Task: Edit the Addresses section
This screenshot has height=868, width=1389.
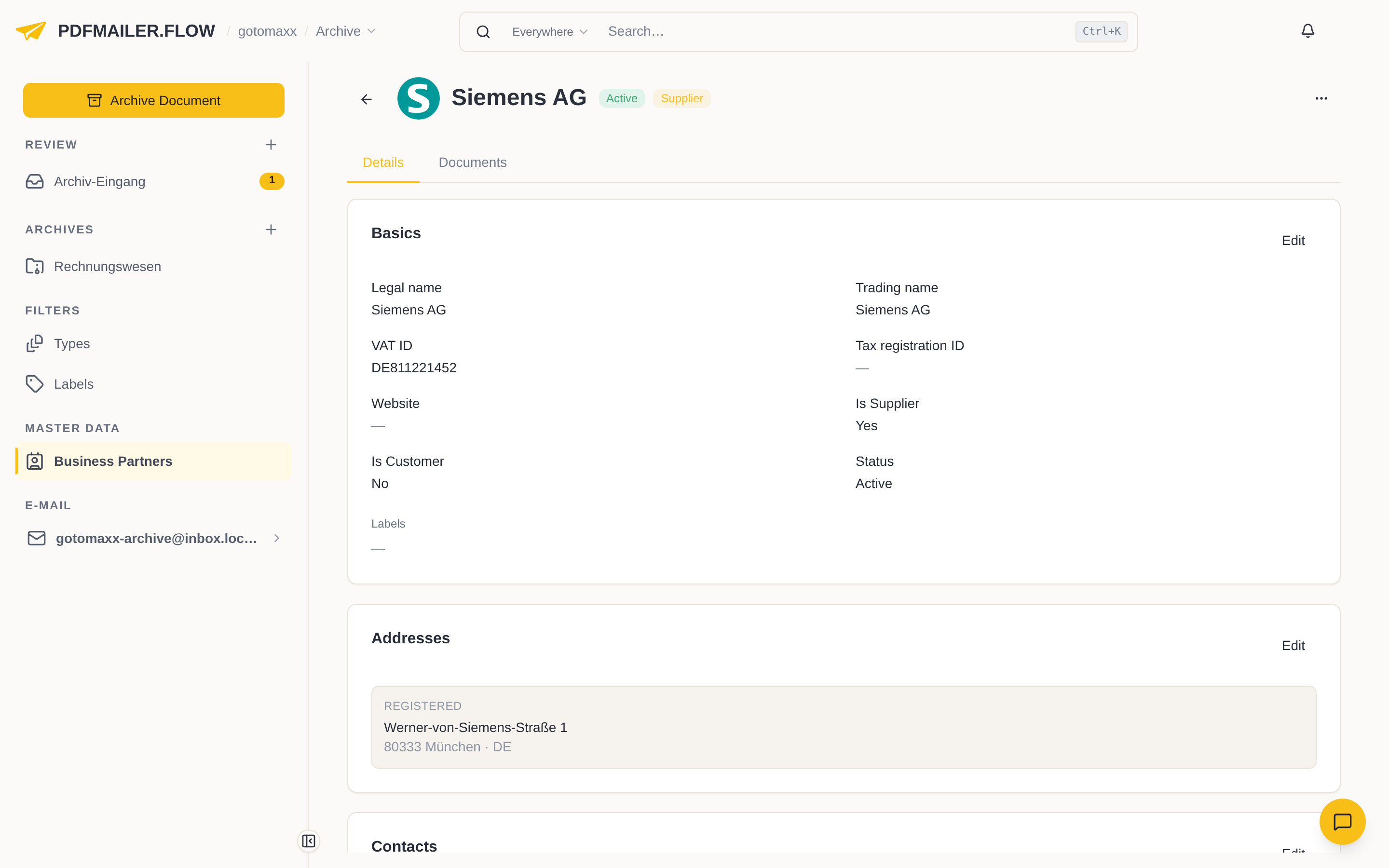Action: [x=1293, y=646]
